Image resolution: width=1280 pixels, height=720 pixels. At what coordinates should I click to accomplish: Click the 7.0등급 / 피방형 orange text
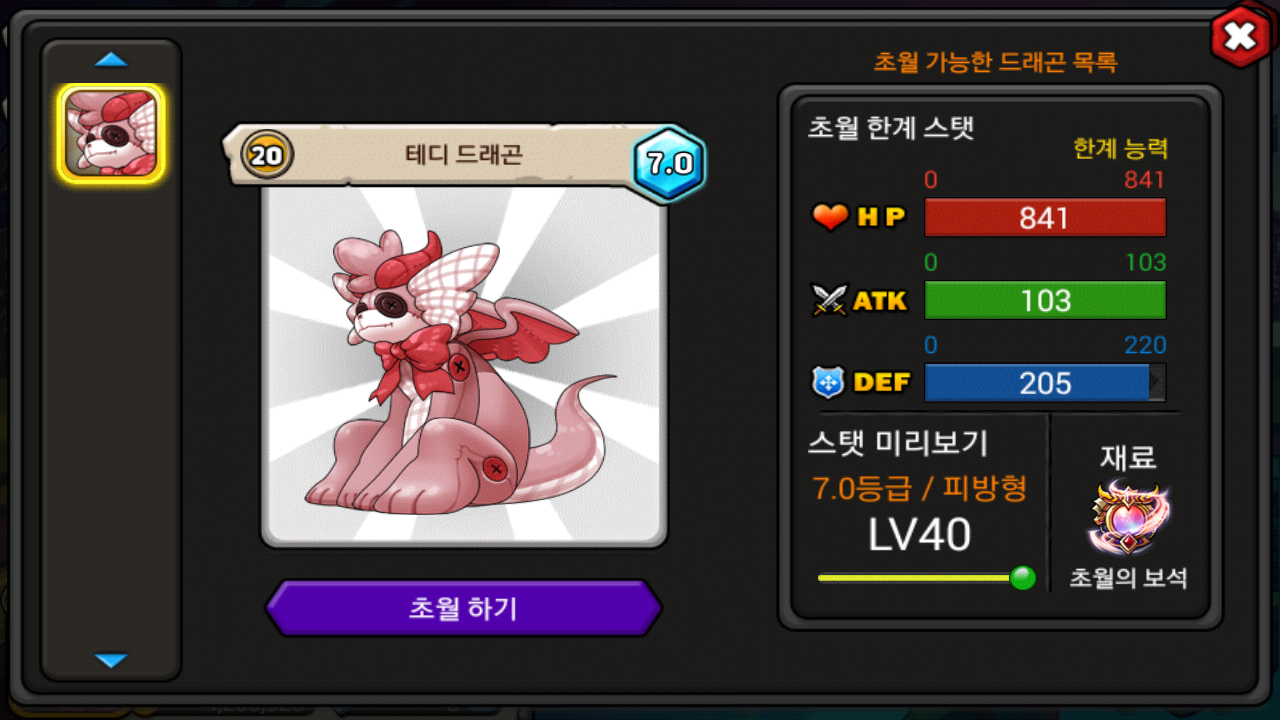click(920, 488)
